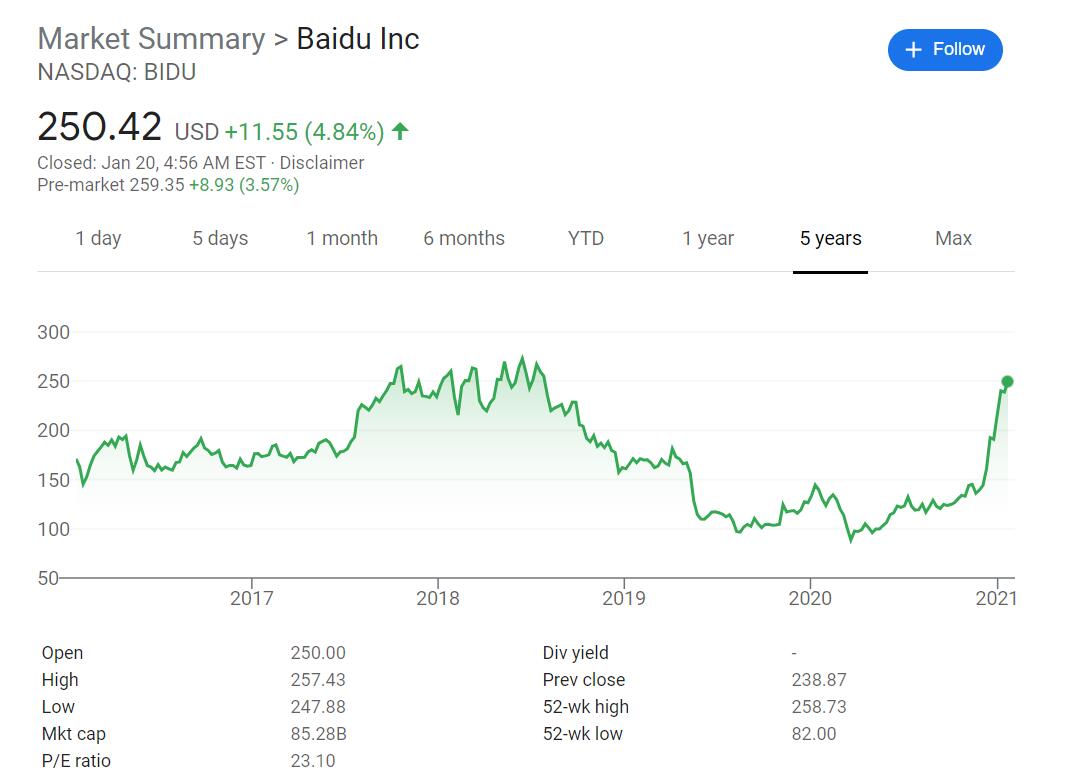The image size is (1070, 779).
Task: Click the 2019 mark on chart axis
Action: click(x=624, y=598)
